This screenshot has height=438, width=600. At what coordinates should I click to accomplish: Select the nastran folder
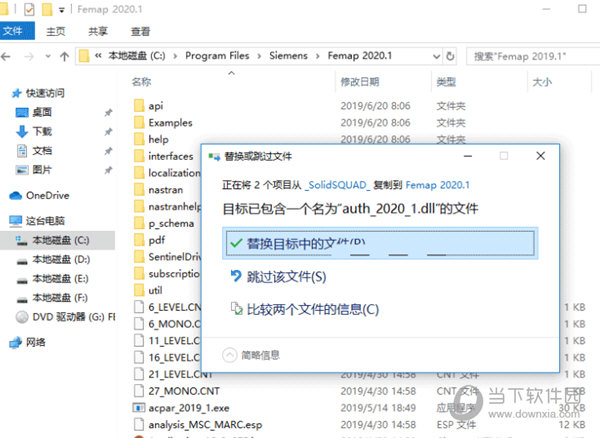(x=166, y=190)
